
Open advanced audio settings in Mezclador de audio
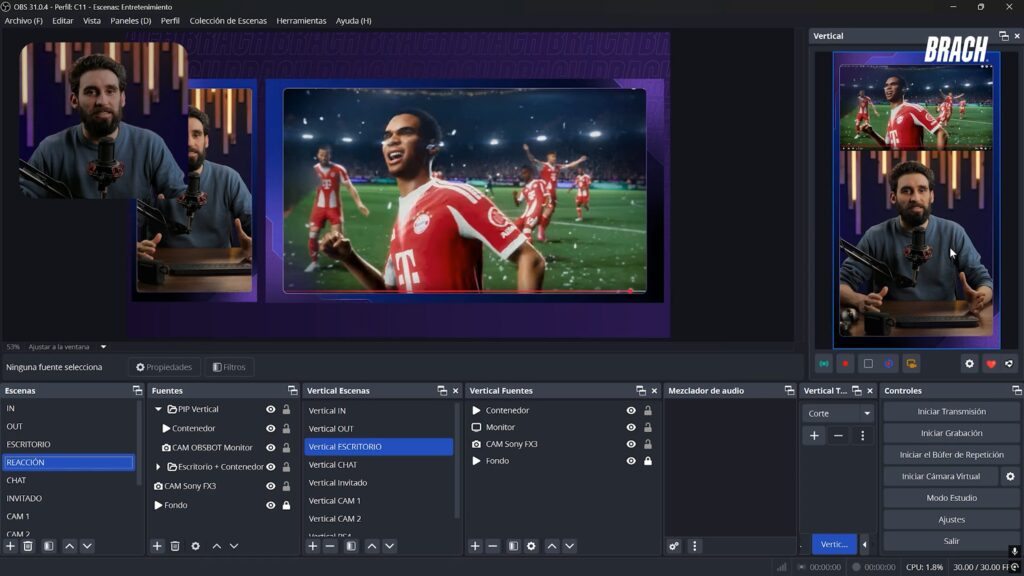coord(674,546)
